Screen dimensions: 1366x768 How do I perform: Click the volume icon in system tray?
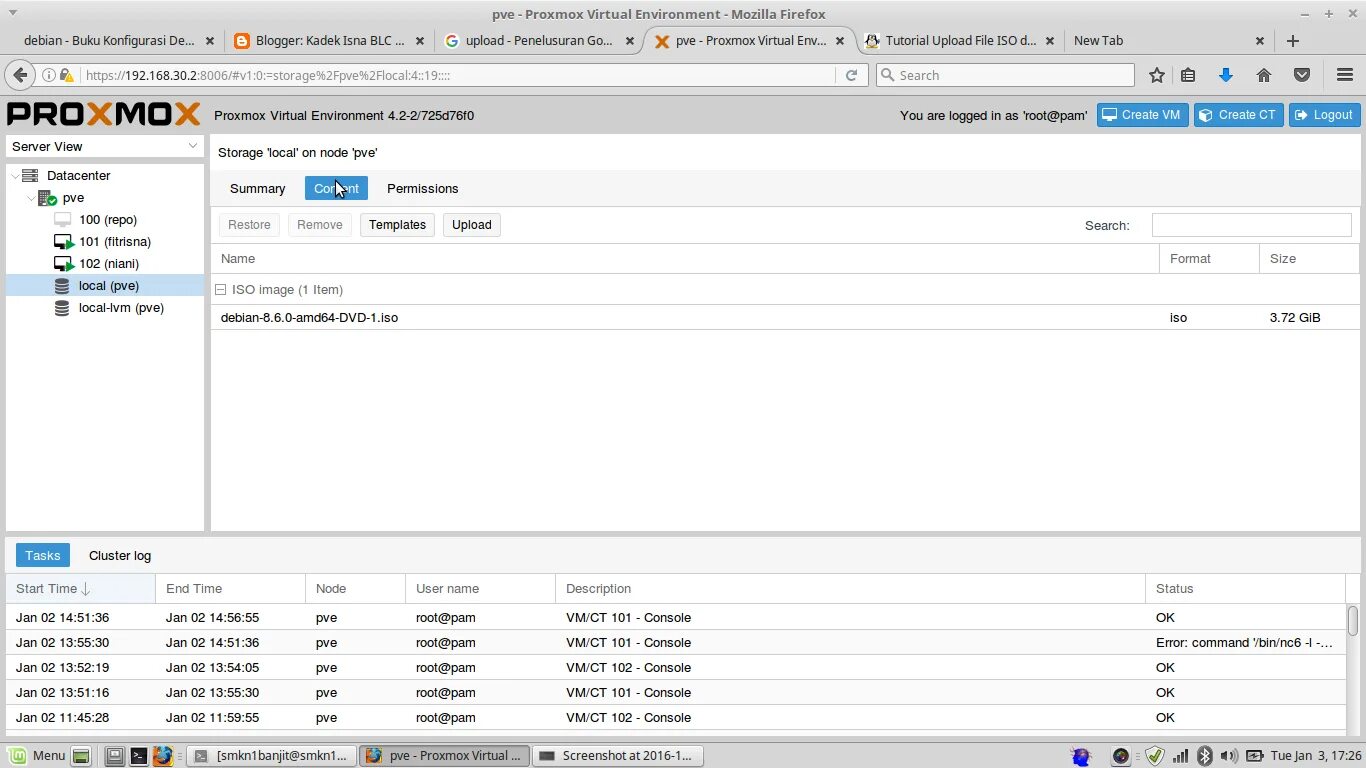[1228, 756]
